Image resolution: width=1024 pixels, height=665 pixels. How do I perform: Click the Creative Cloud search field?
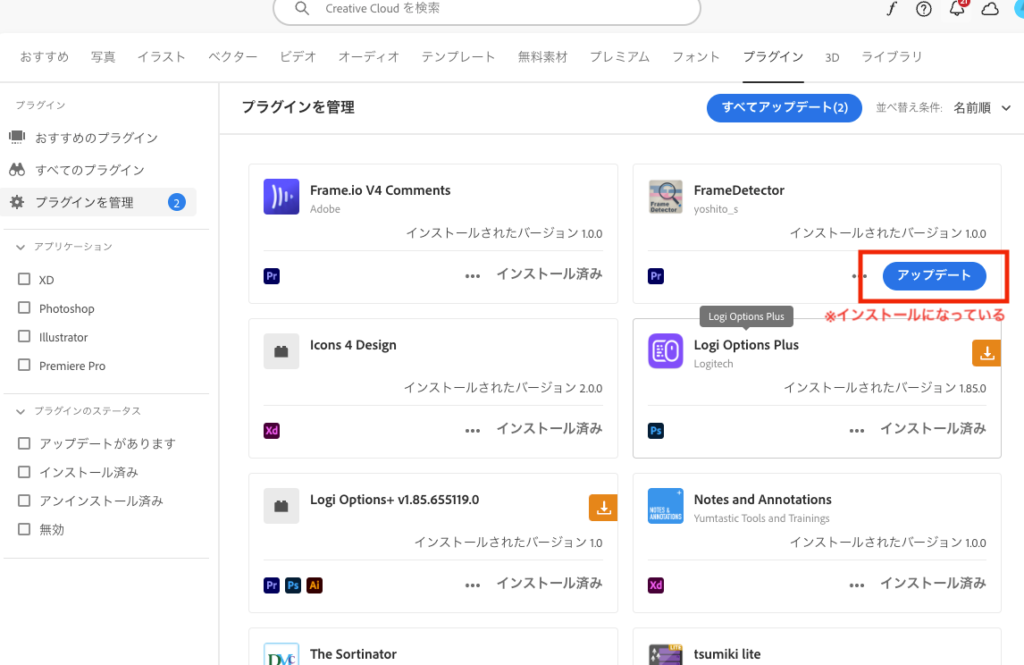tap(487, 9)
